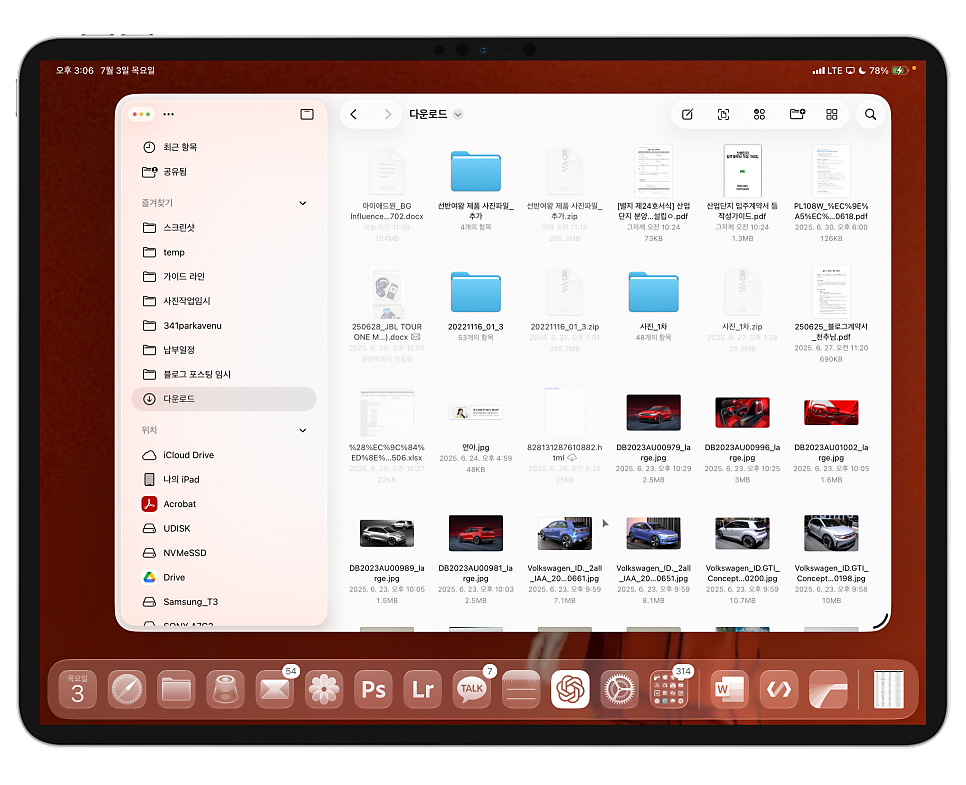The width and height of the screenshot is (966, 785).
Task: Open the Mail app with 54 badge
Action: [275, 689]
